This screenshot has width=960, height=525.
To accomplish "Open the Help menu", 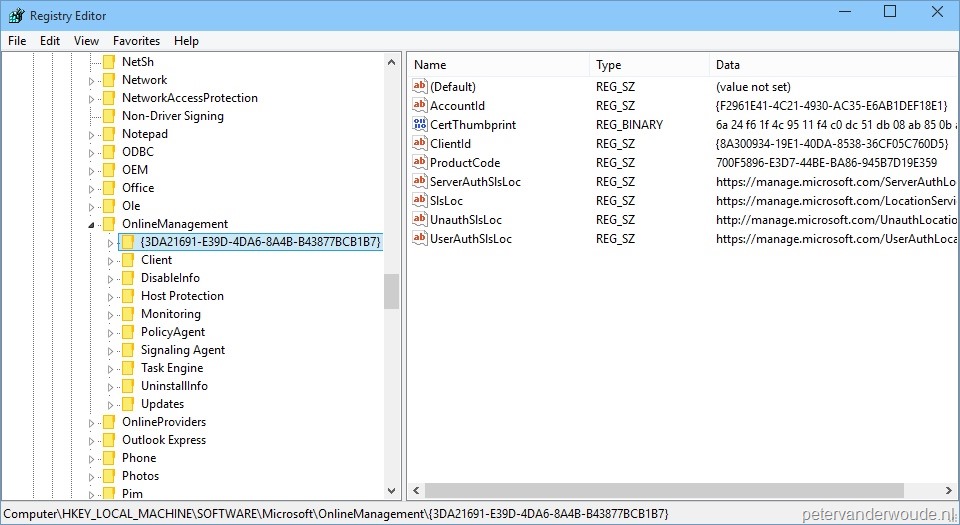I will 186,40.
